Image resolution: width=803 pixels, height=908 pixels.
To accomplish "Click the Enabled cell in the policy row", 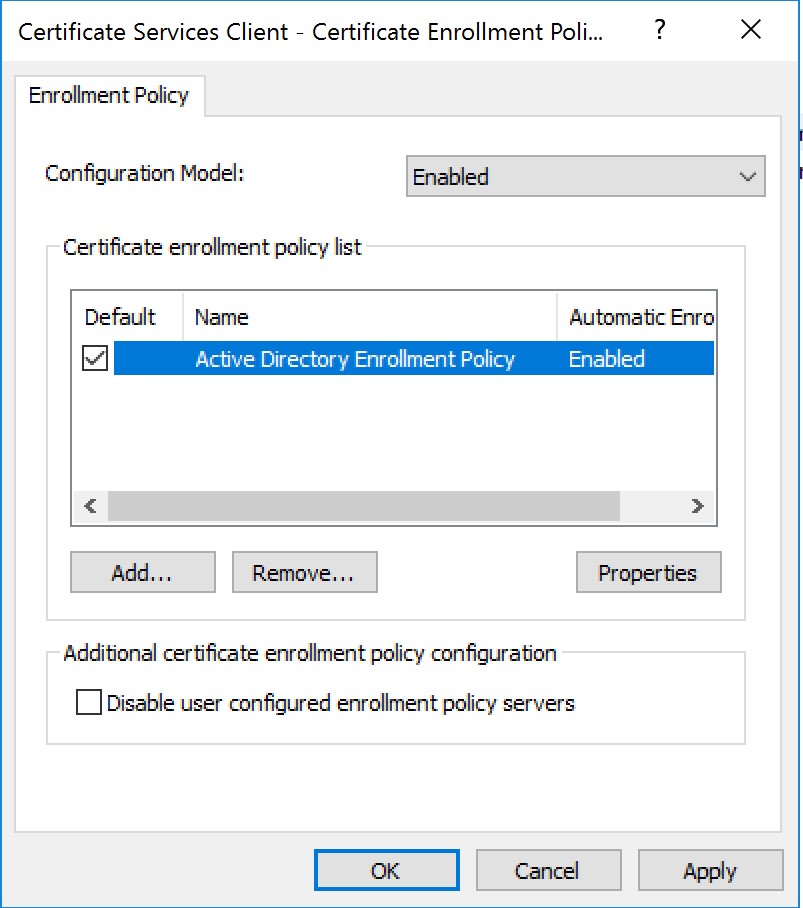I will point(607,359).
